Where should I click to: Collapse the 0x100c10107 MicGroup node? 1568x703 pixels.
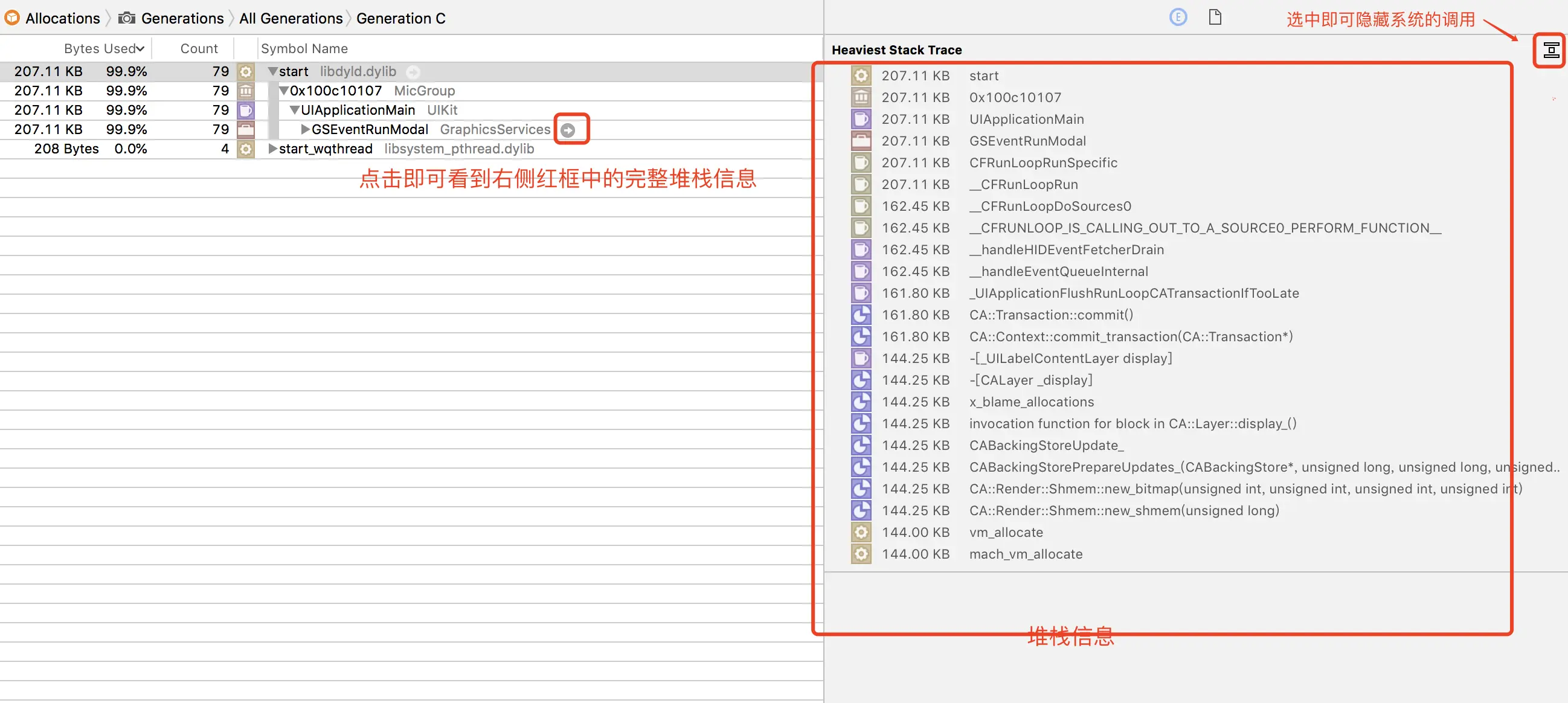coord(284,91)
